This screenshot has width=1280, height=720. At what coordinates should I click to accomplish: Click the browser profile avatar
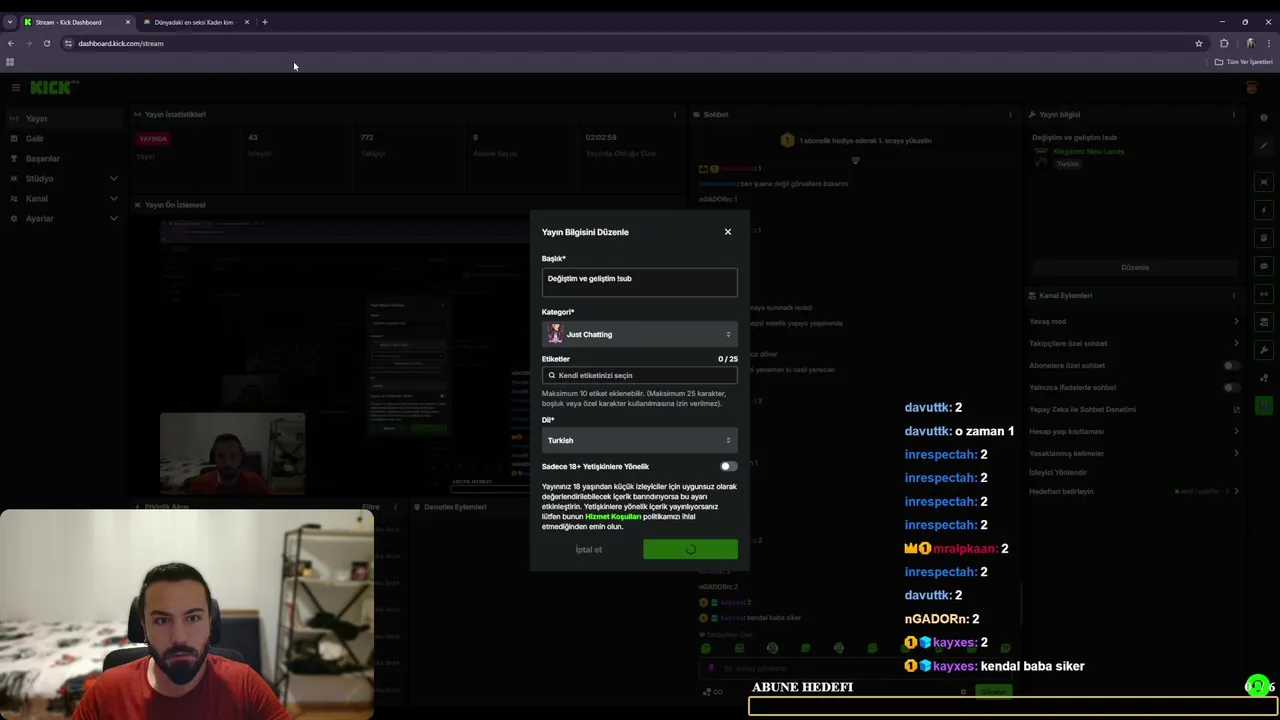click(x=1250, y=43)
